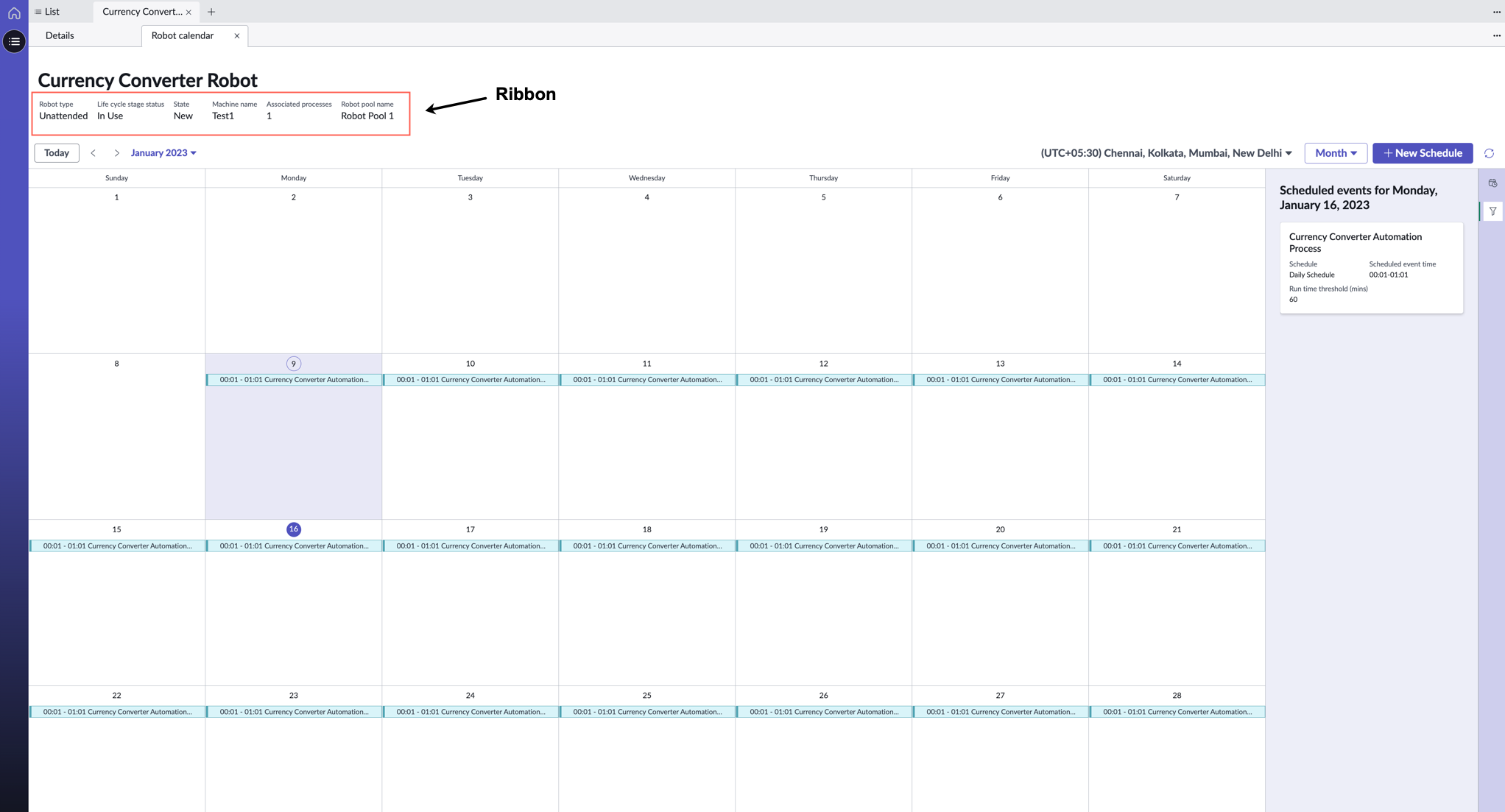Image resolution: width=1505 pixels, height=812 pixels.
Task: Open the scheduled event on Tuesday the 10th
Action: 470,380
